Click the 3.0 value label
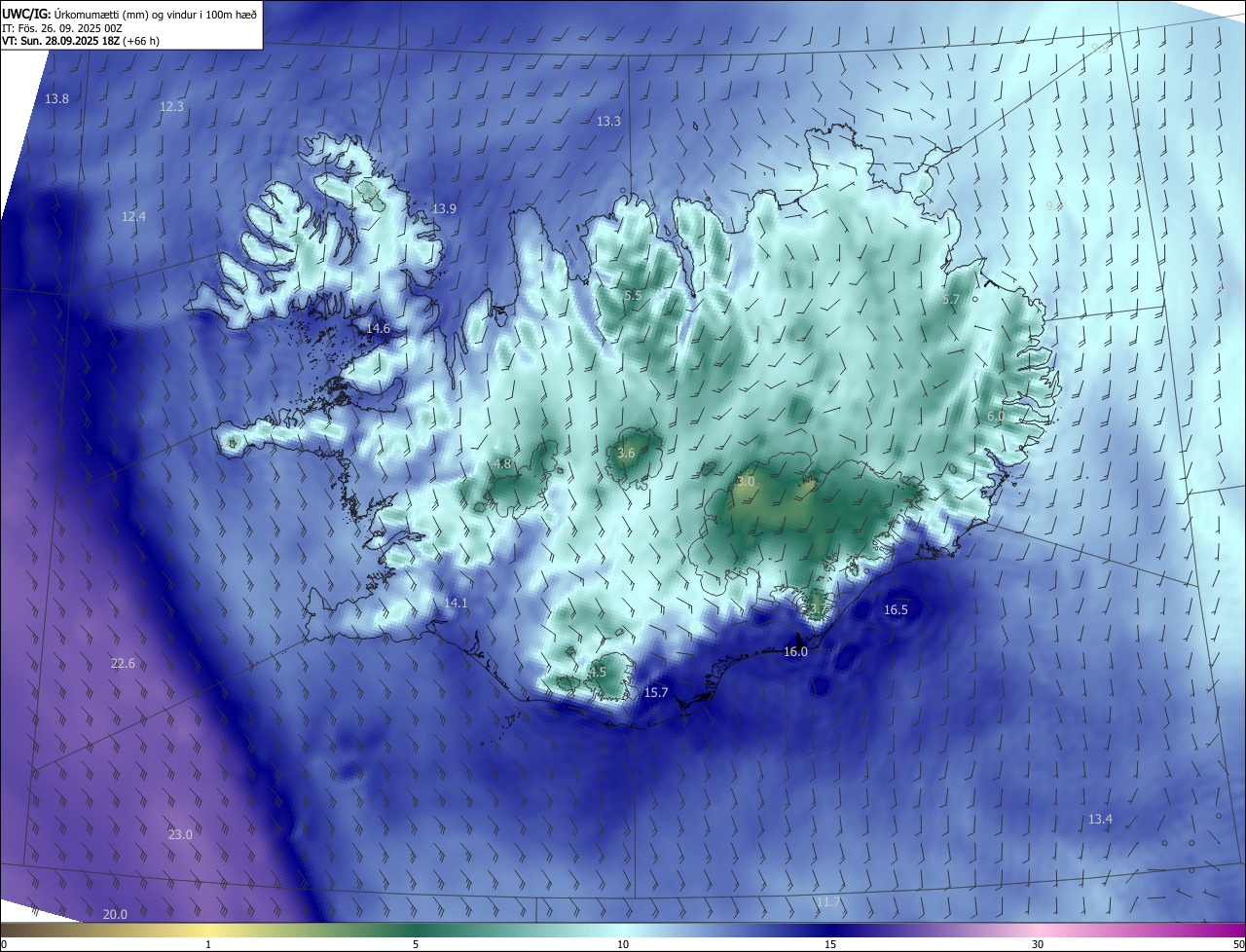Image resolution: width=1246 pixels, height=952 pixels. pos(746,481)
